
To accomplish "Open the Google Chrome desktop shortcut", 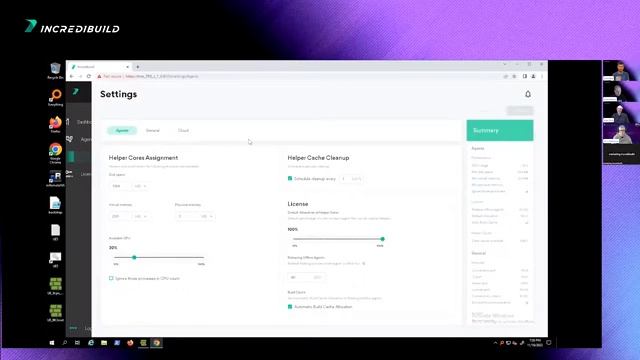I will pyautogui.click(x=55, y=153).
